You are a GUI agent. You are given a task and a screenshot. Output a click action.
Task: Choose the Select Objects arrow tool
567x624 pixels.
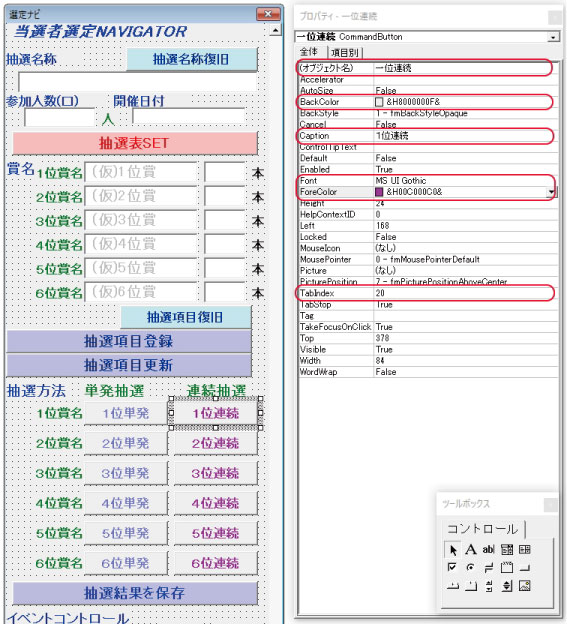[453, 550]
